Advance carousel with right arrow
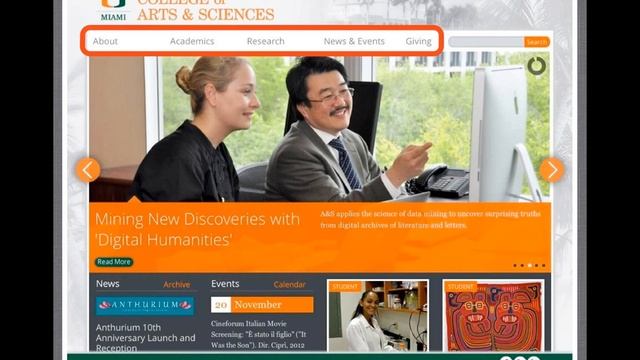This screenshot has width=640, height=360. (x=552, y=170)
